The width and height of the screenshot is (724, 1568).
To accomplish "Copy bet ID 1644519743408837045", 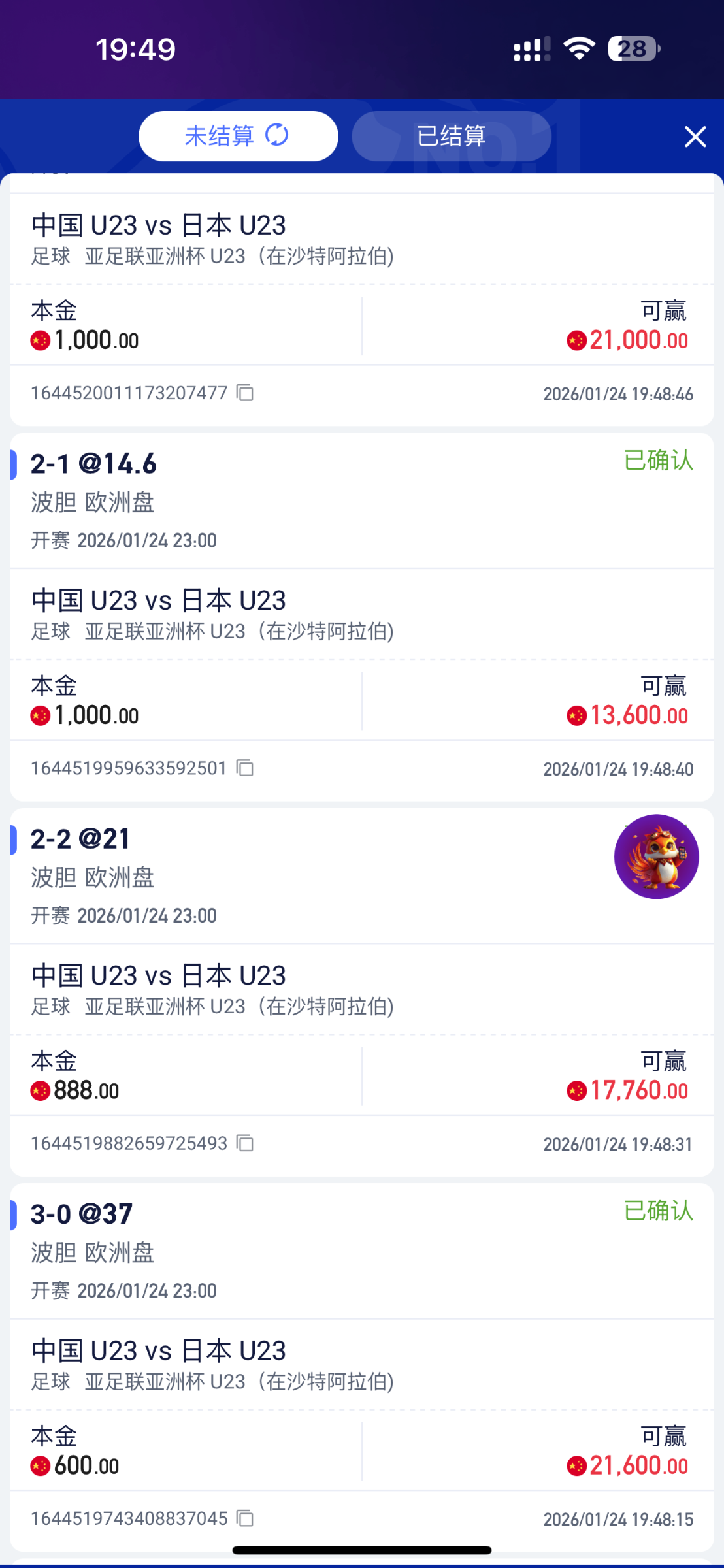I will pyautogui.click(x=245, y=1518).
